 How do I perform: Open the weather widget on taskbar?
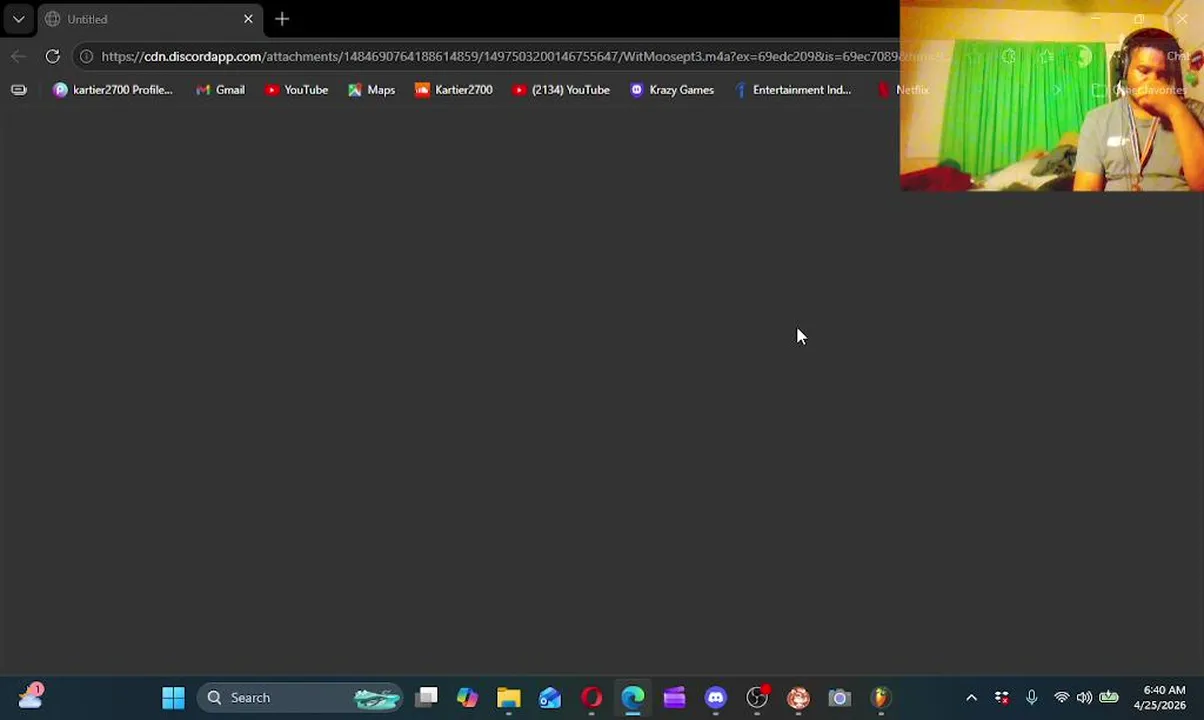click(30, 696)
